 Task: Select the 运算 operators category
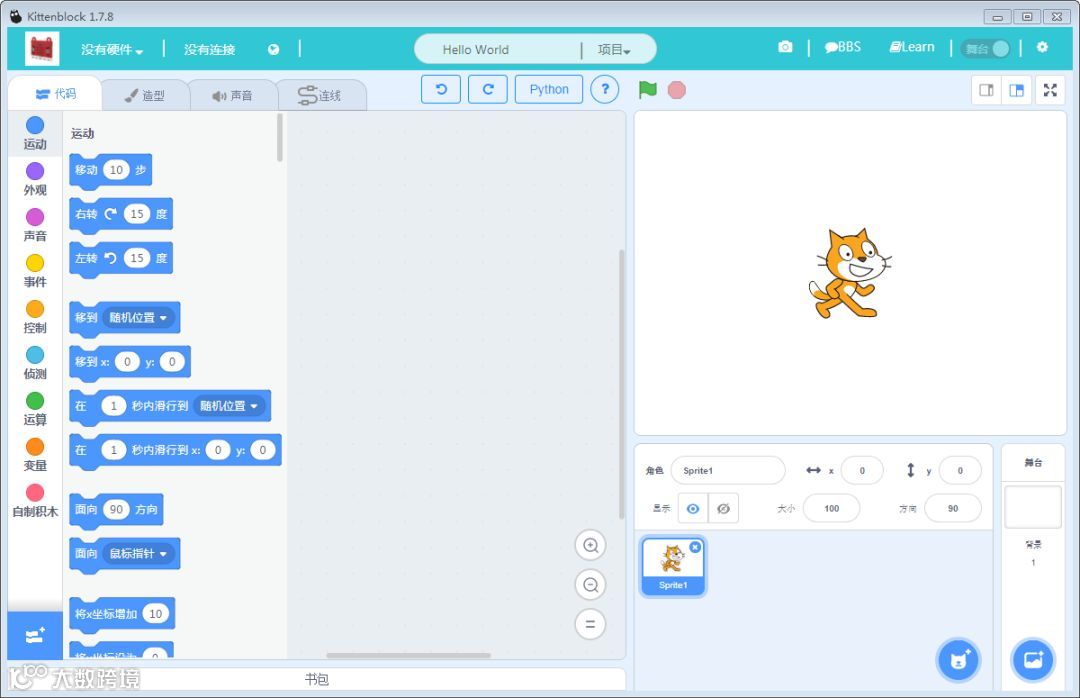point(35,409)
